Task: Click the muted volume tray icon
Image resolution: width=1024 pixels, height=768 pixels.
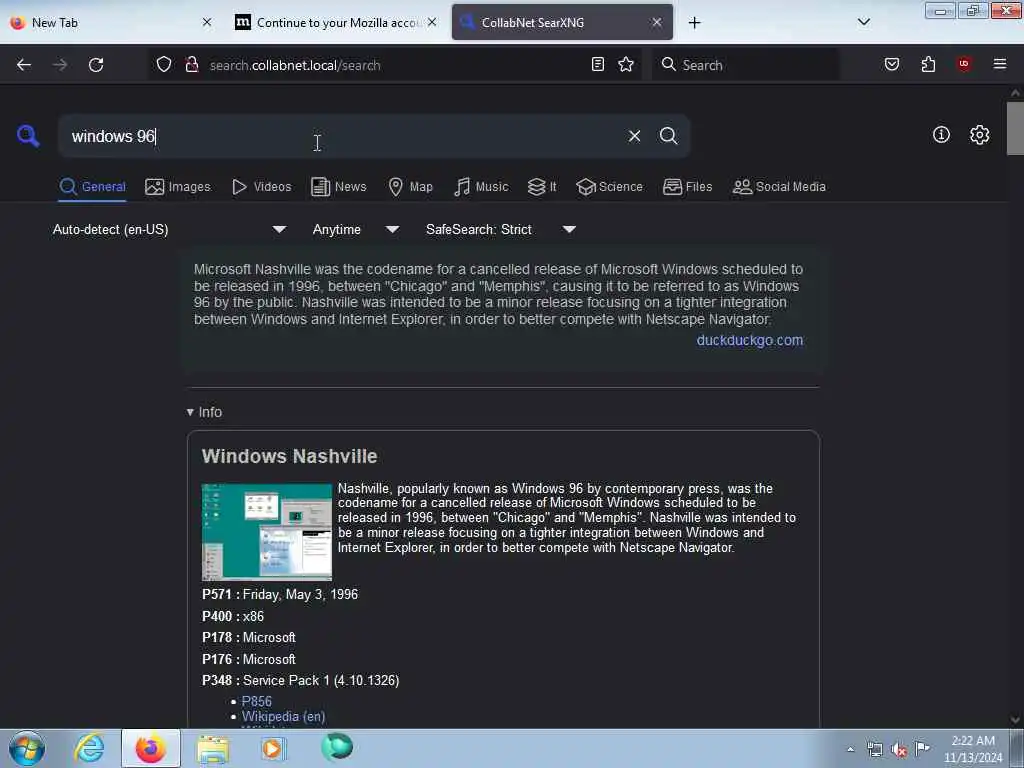Action: point(899,750)
